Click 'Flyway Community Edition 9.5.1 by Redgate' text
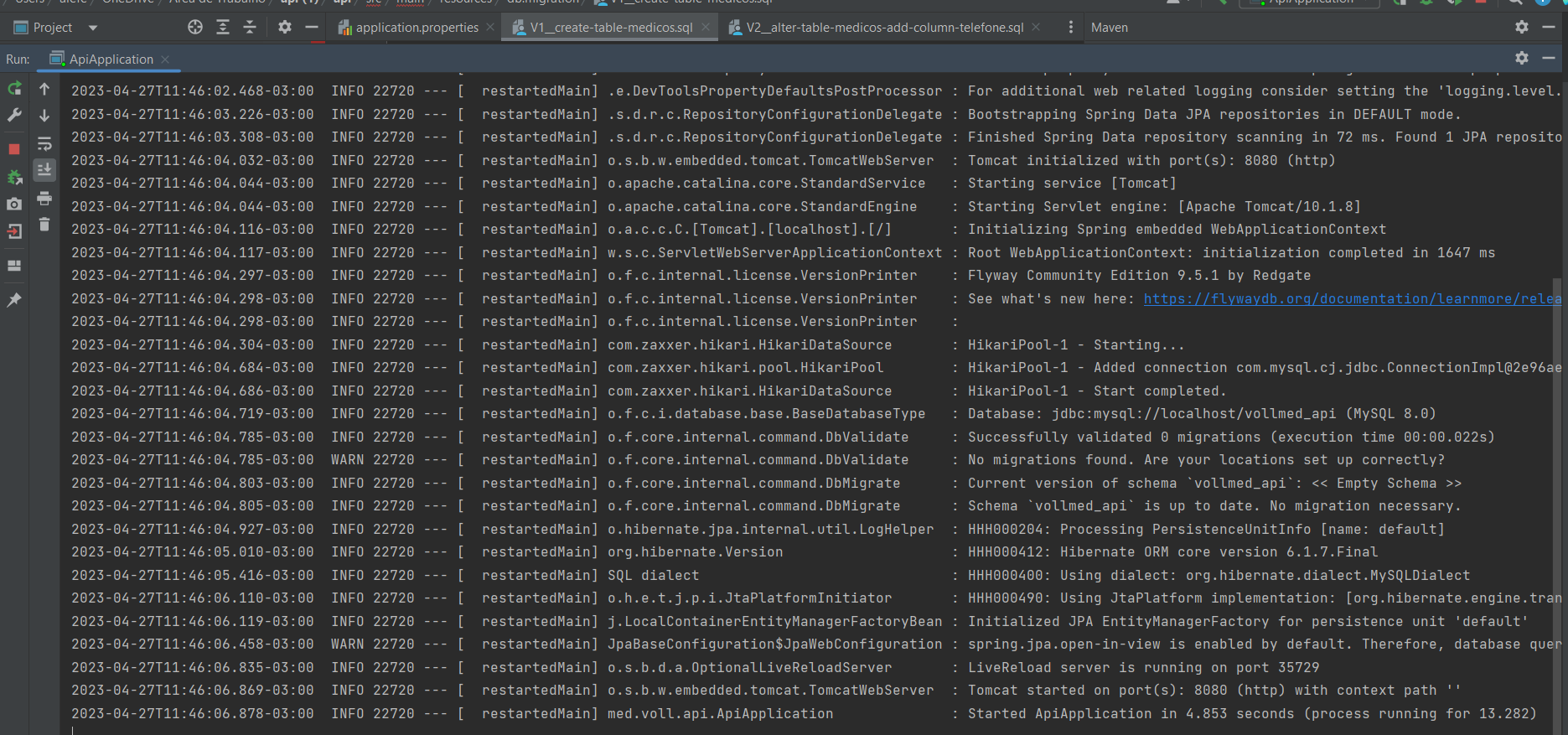The image size is (1568, 735). click(x=1139, y=275)
